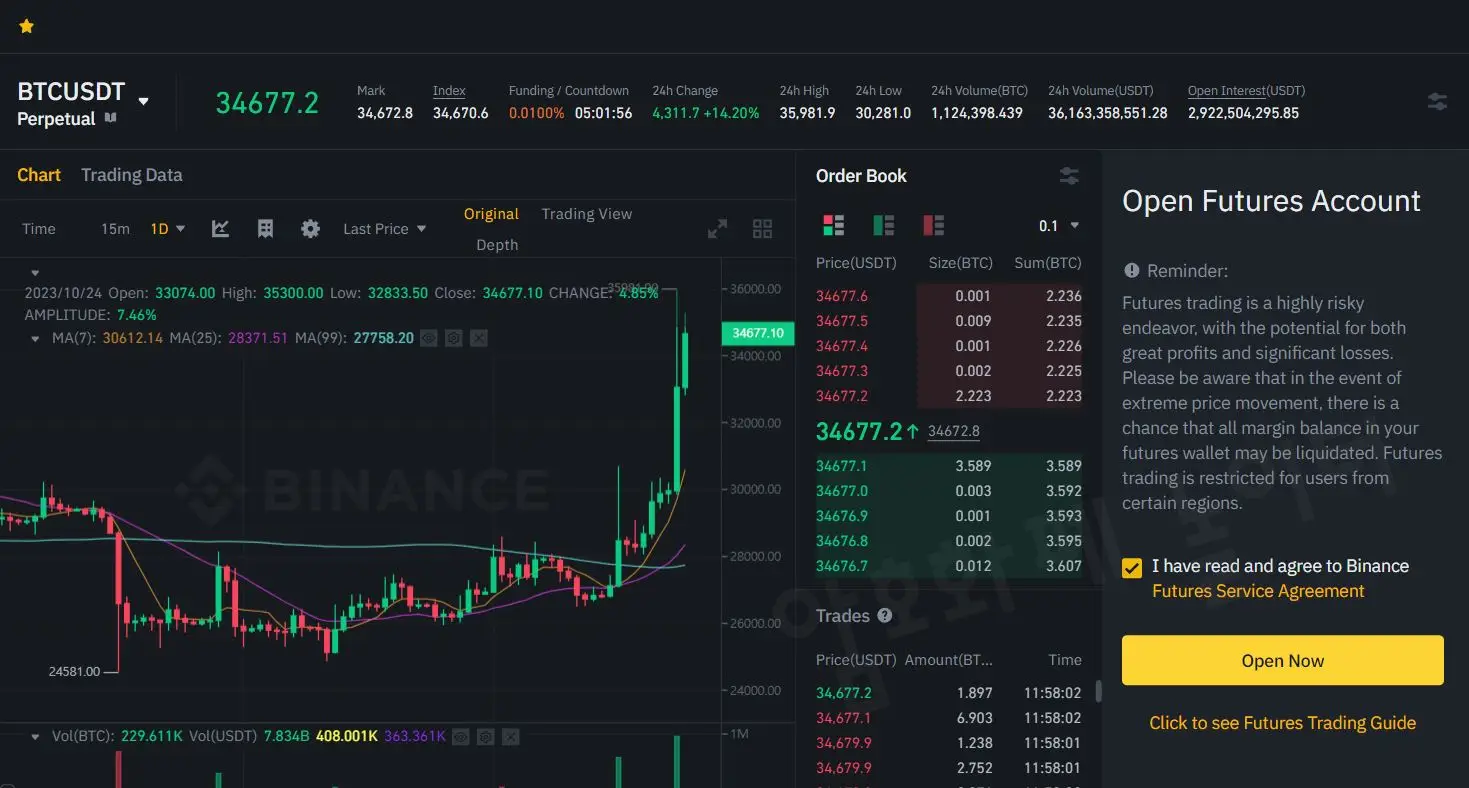Click the 24h High value 35,981.9

click(x=807, y=113)
